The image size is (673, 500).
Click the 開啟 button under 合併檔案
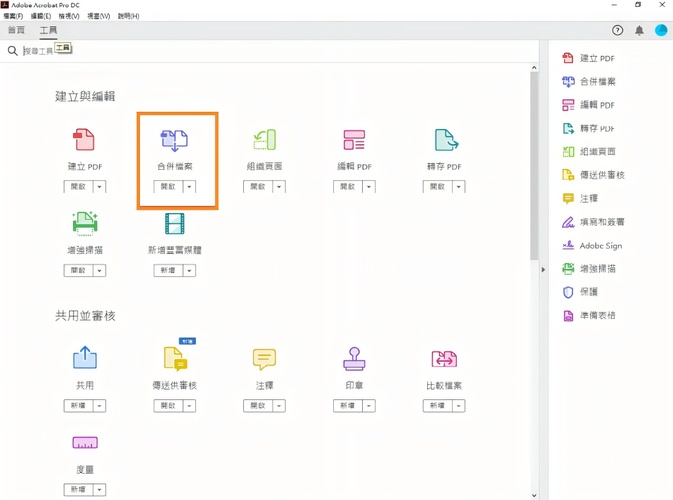168,187
